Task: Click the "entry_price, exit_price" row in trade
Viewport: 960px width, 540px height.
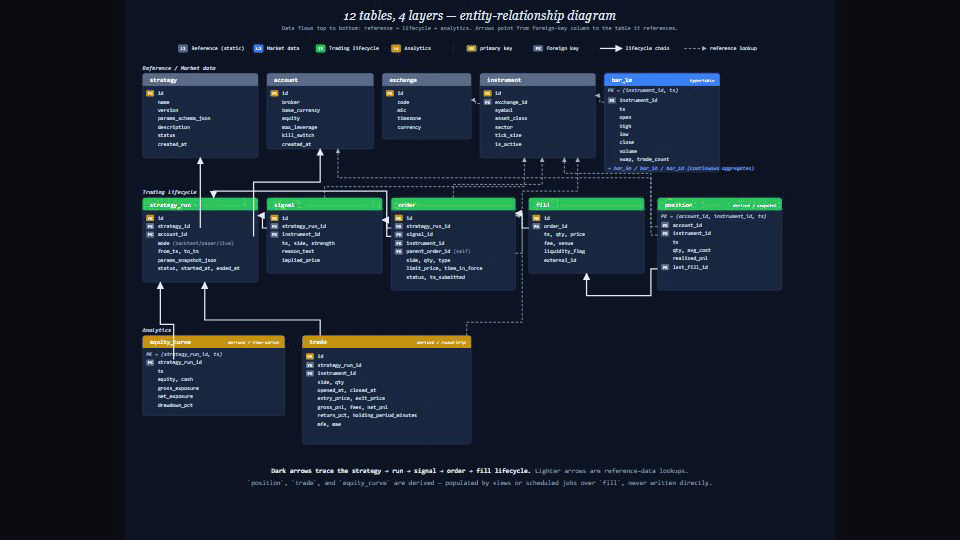Action: pyautogui.click(x=351, y=399)
